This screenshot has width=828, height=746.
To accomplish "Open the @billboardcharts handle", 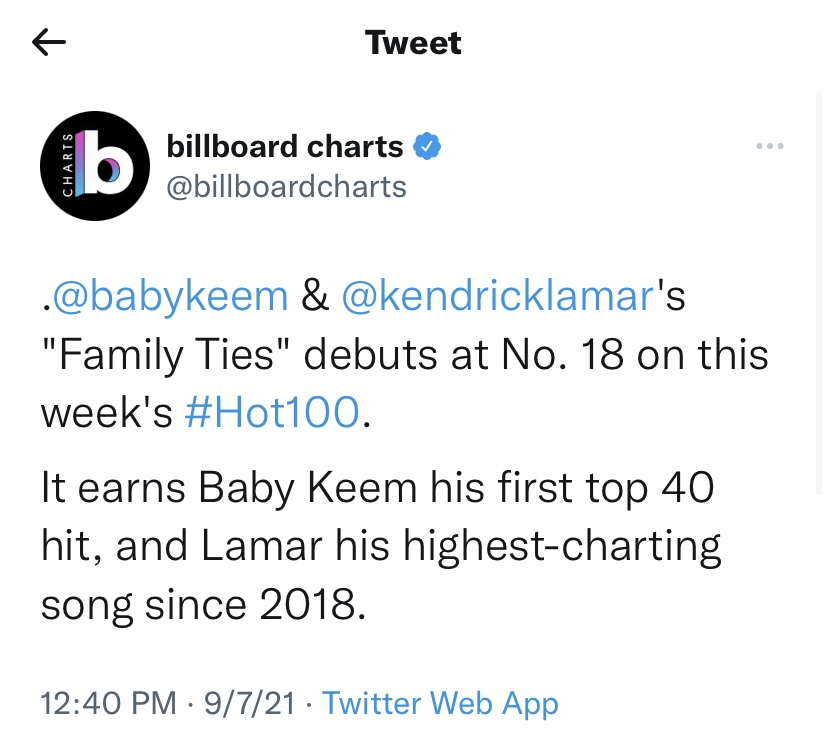I will [x=287, y=187].
